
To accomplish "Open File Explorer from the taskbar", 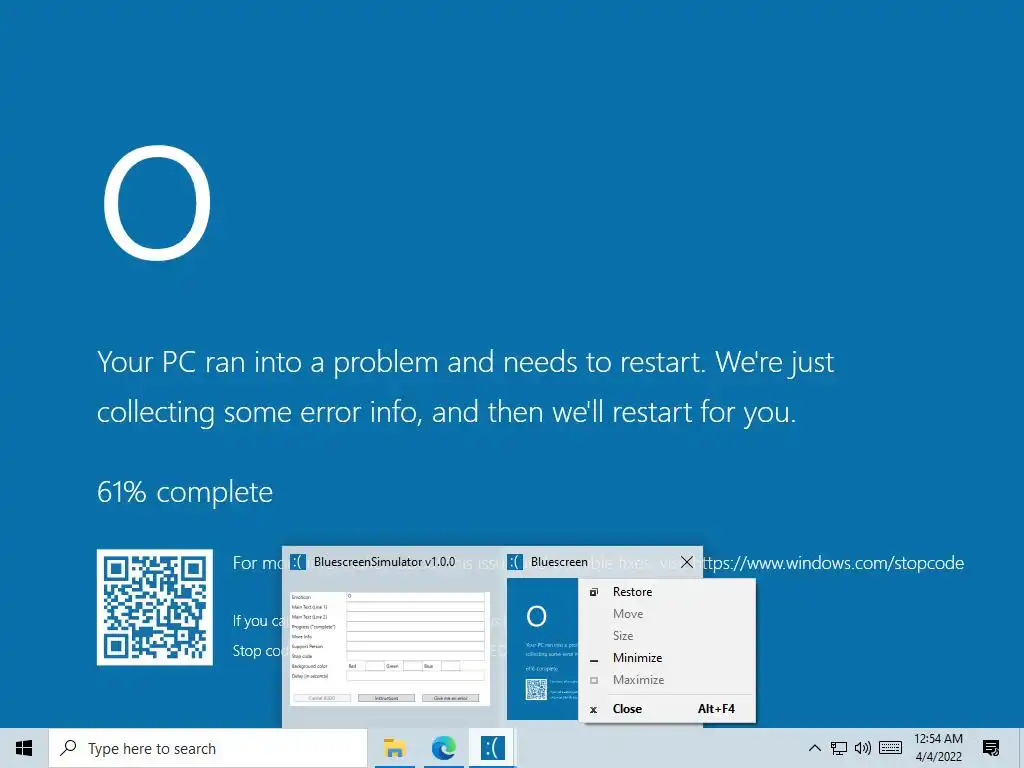I will (x=394, y=748).
